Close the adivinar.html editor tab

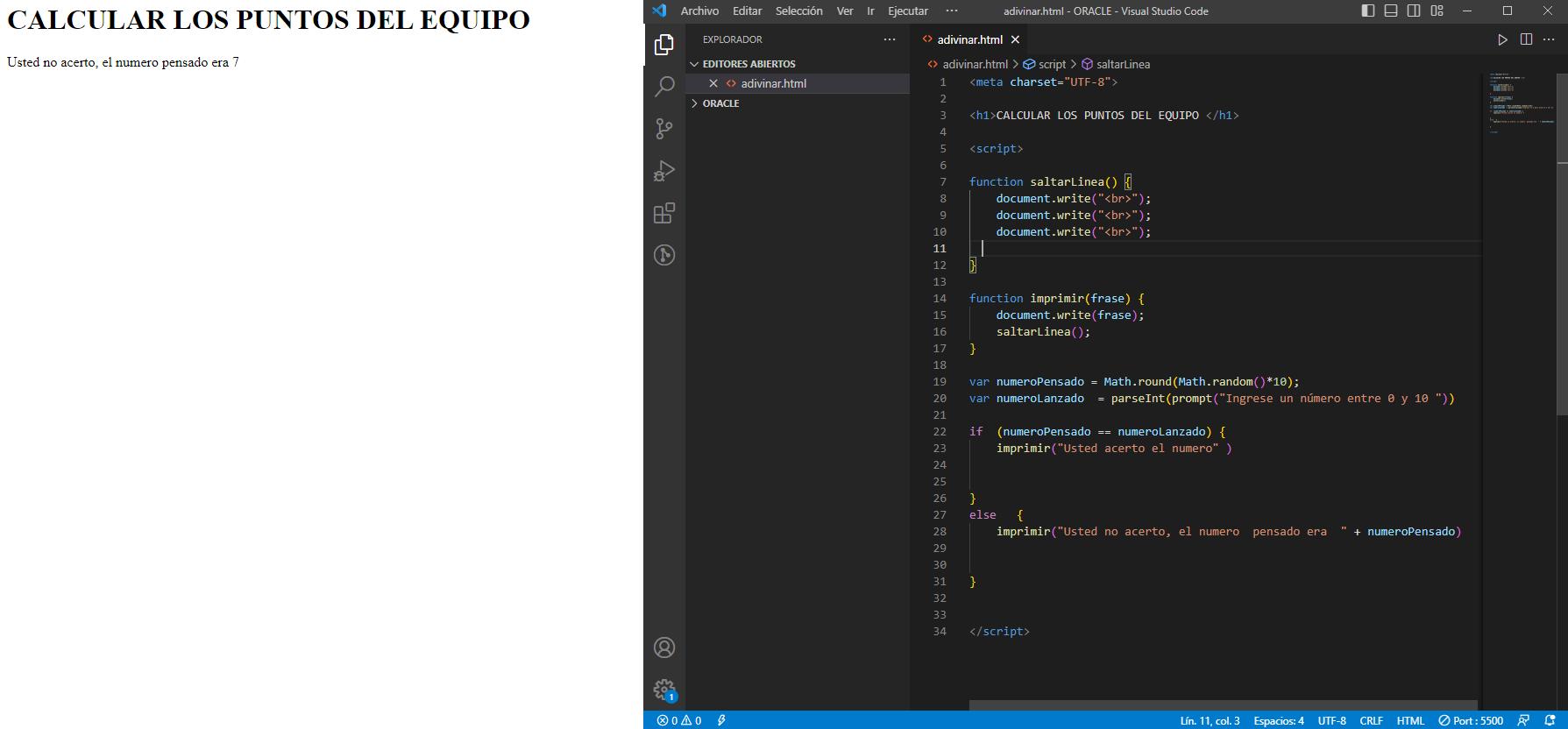(1015, 39)
